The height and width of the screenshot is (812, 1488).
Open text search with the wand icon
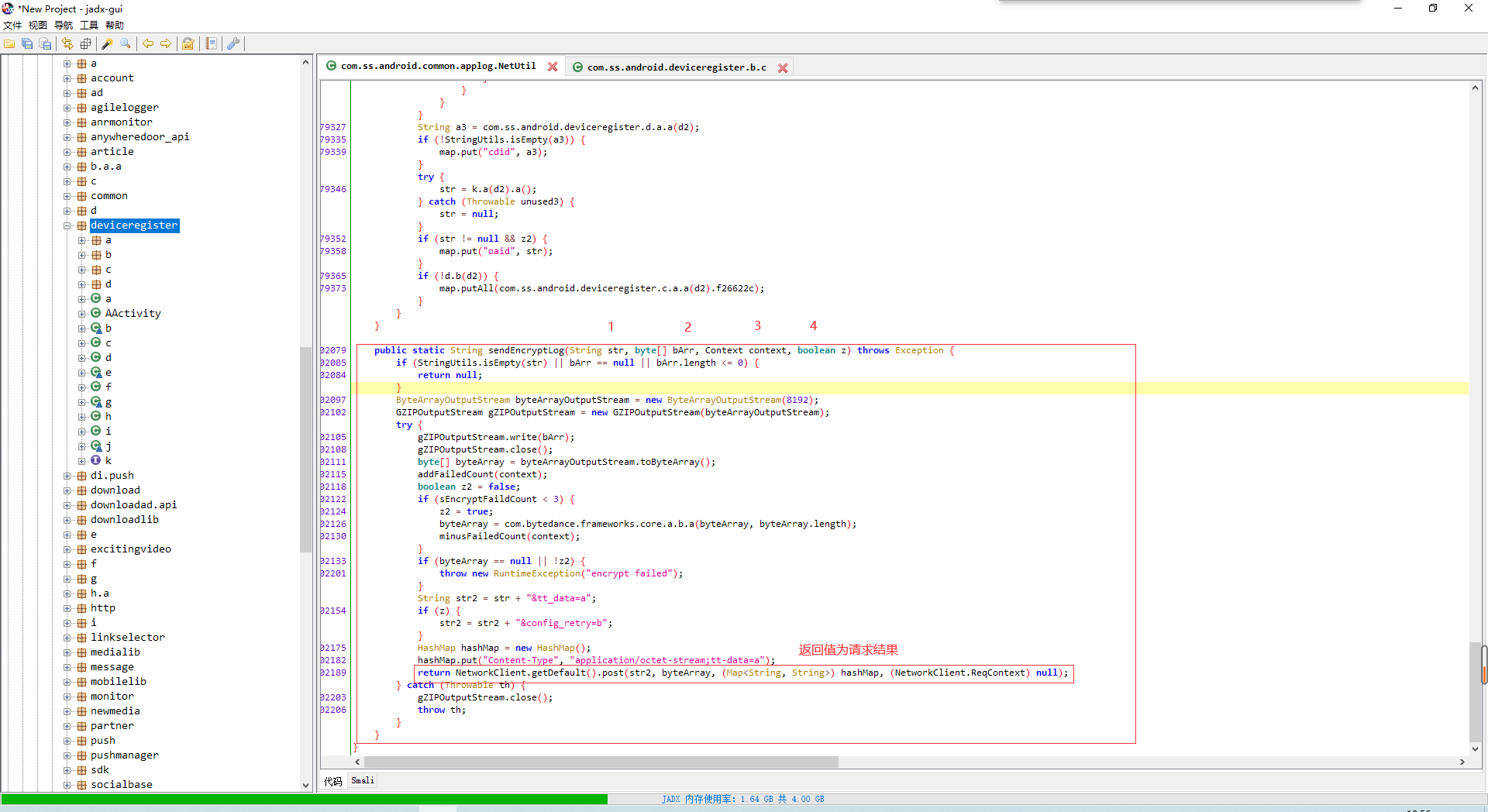[x=108, y=44]
